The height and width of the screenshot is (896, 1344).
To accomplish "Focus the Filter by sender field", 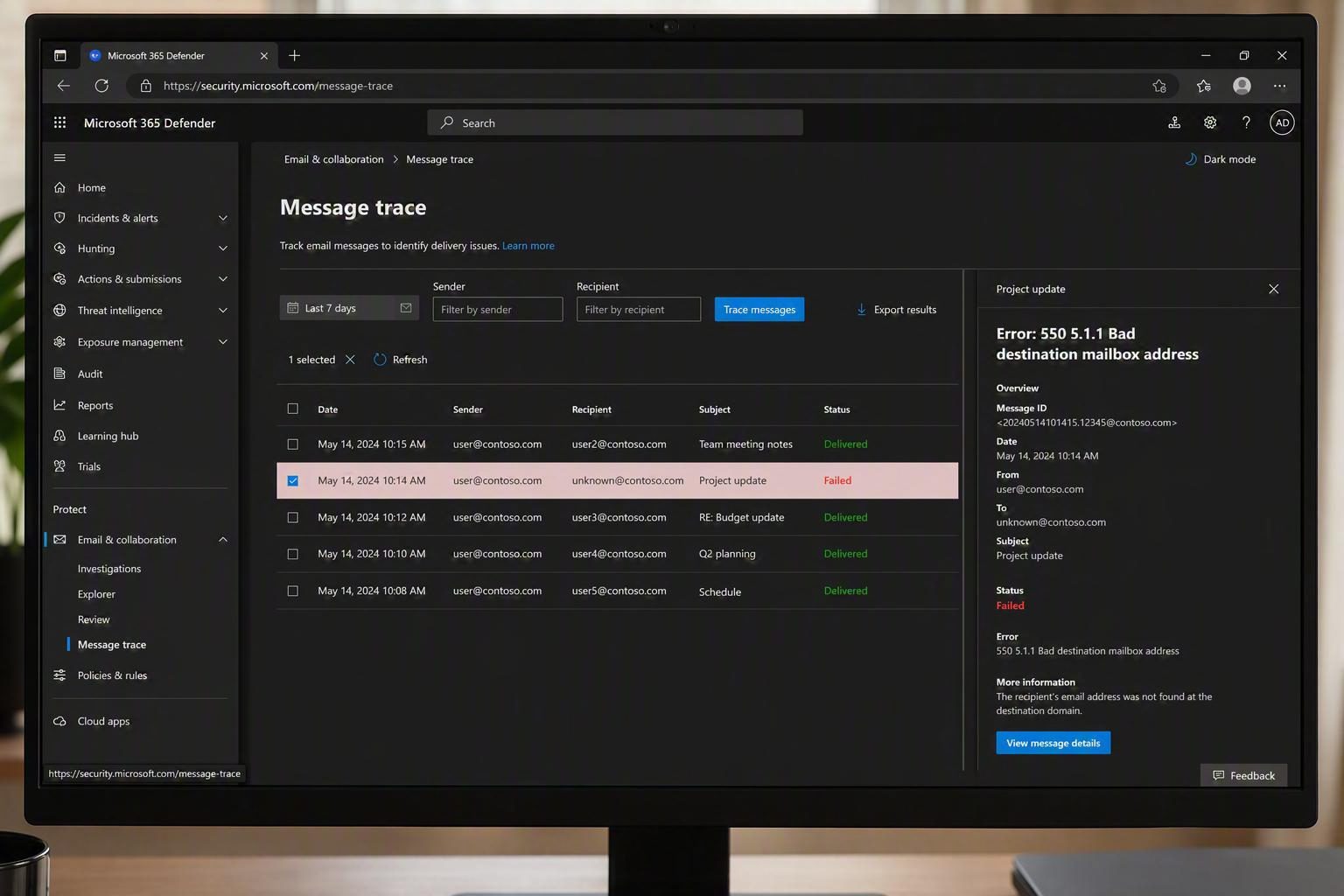I will [x=497, y=310].
